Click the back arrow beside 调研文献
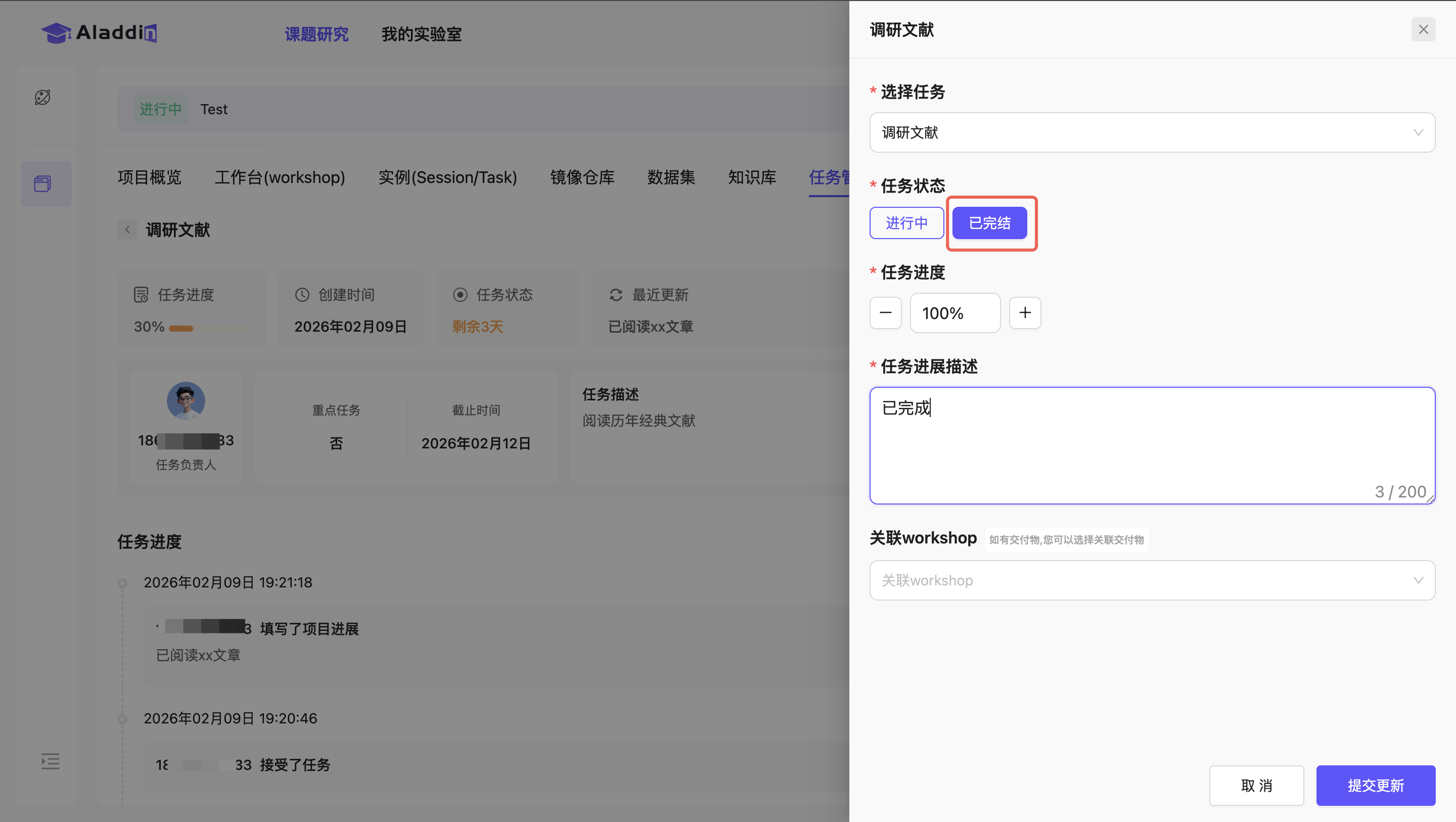This screenshot has height=822, width=1456. click(128, 230)
